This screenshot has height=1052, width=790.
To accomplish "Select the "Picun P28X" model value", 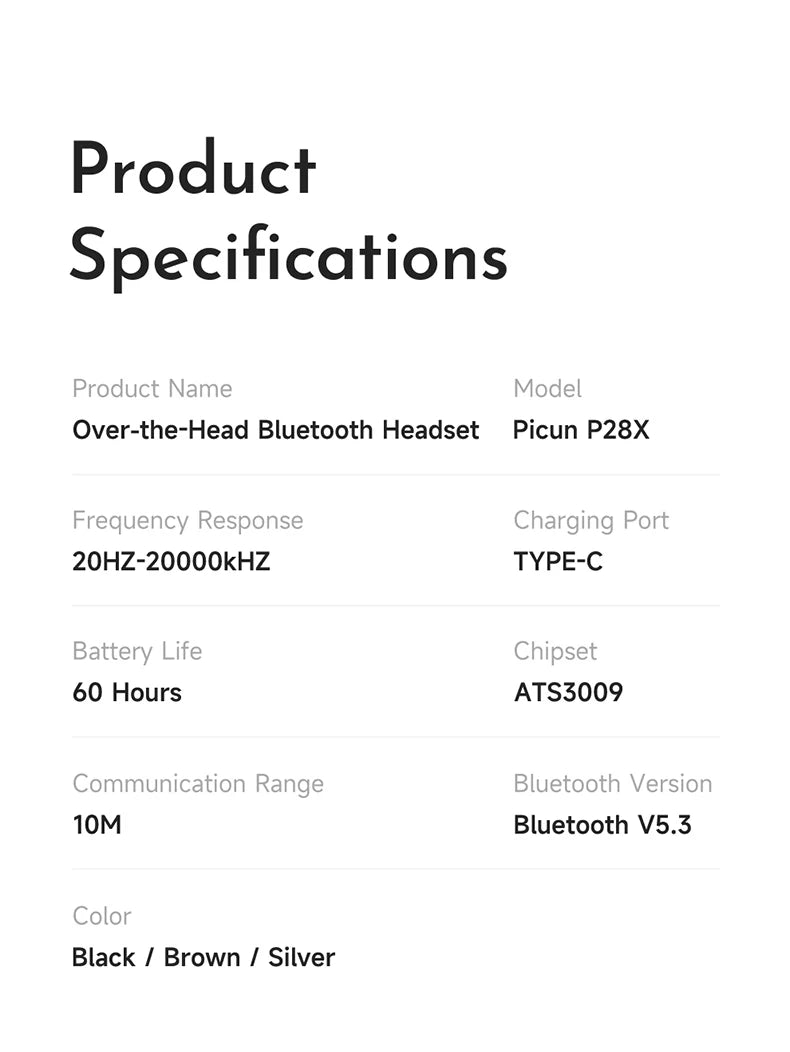I will click(x=581, y=430).
